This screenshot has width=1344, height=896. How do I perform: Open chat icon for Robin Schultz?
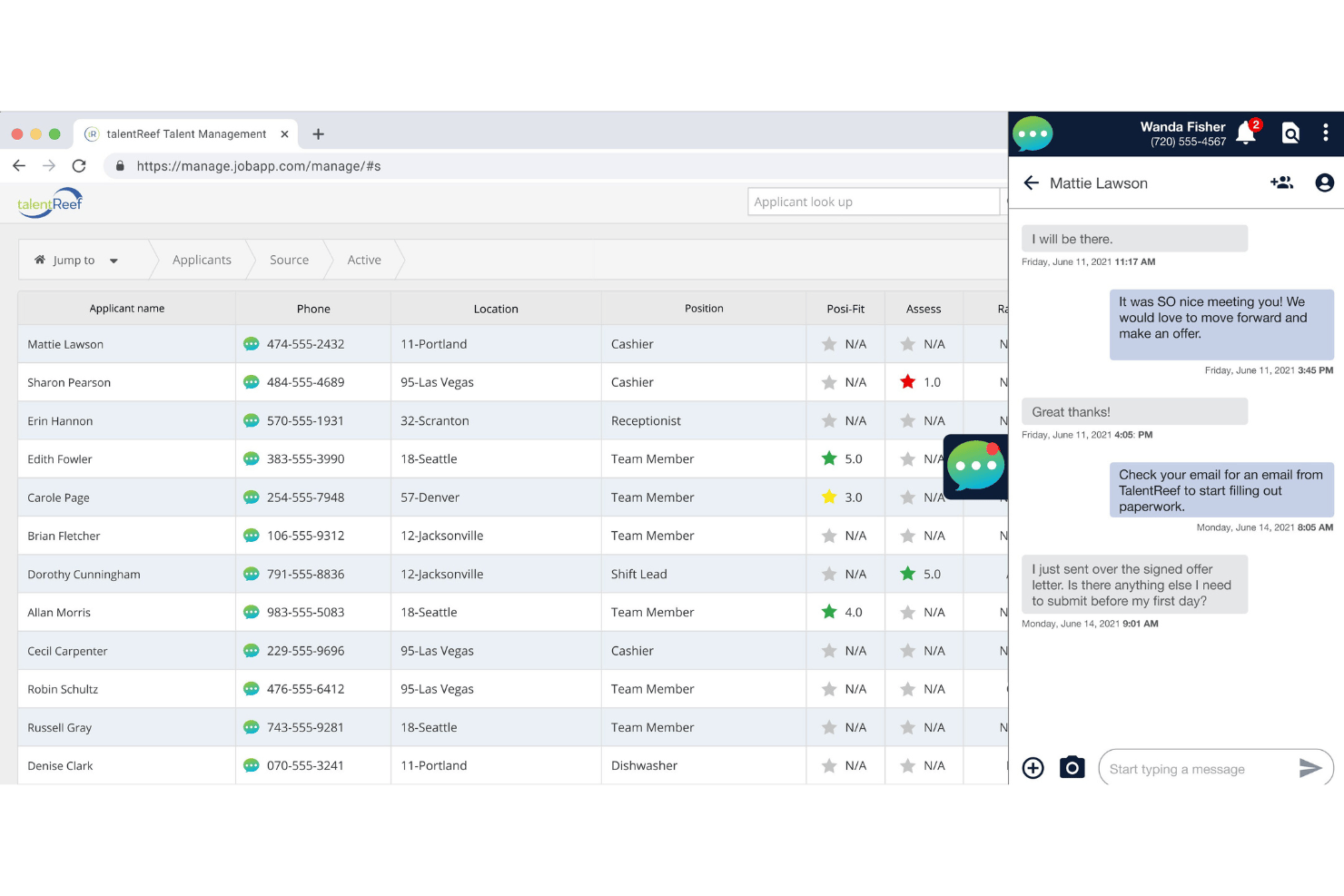(x=252, y=689)
